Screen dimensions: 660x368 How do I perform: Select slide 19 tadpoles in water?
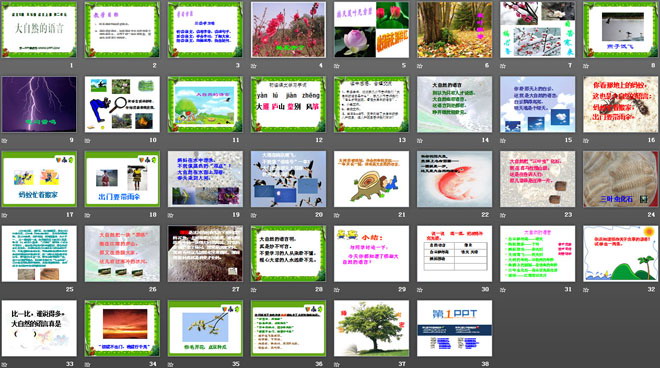[x=205, y=179]
